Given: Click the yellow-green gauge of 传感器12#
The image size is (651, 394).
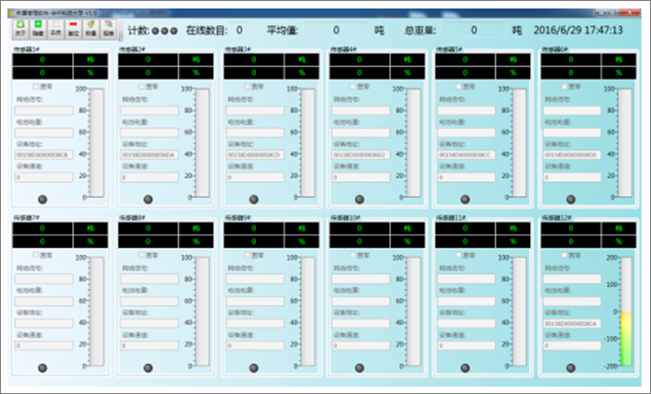Looking at the screenshot, I should pyautogui.click(x=626, y=311).
